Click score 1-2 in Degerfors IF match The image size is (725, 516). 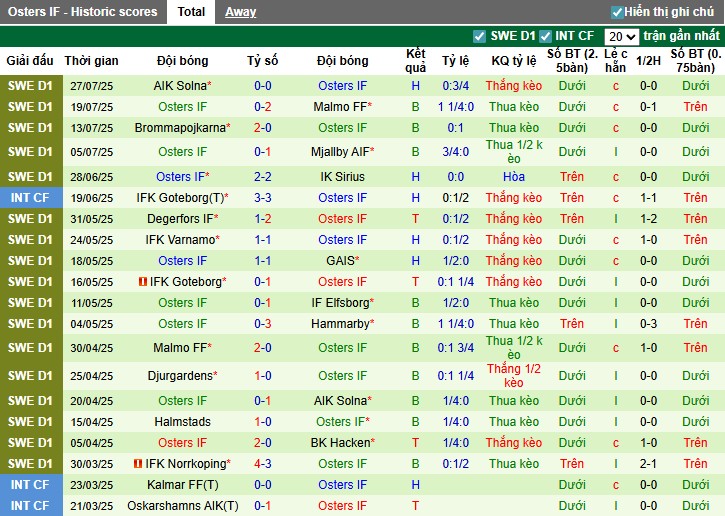[x=263, y=219]
